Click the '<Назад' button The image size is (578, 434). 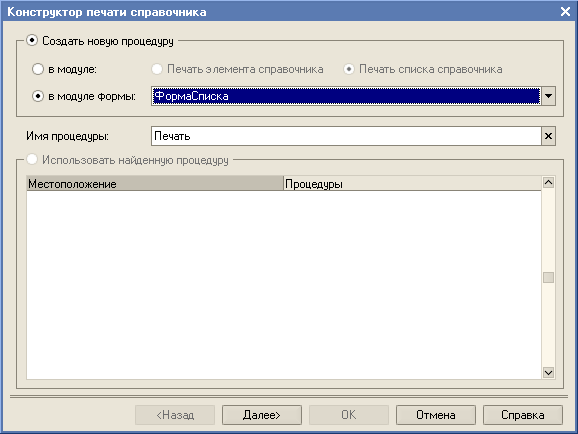(175, 415)
